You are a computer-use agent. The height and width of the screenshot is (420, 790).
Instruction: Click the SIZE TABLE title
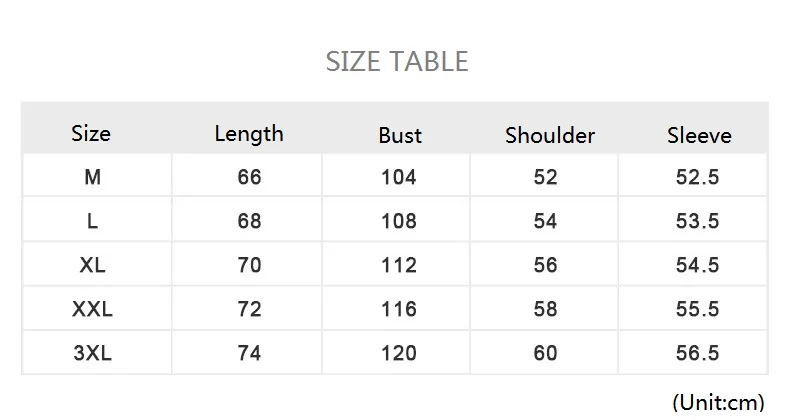coord(397,62)
